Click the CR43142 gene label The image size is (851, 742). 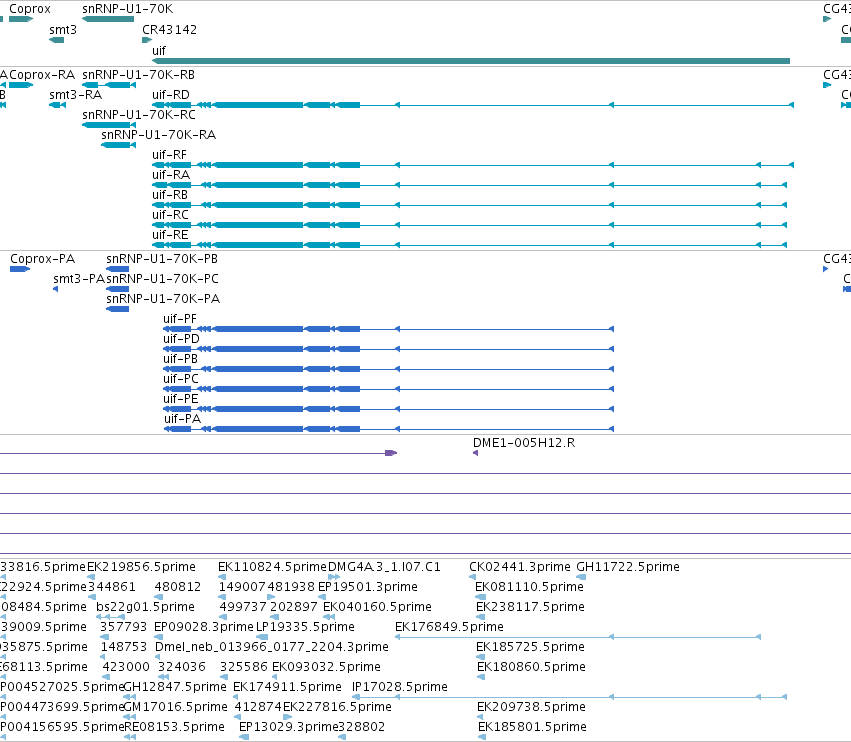[x=169, y=30]
